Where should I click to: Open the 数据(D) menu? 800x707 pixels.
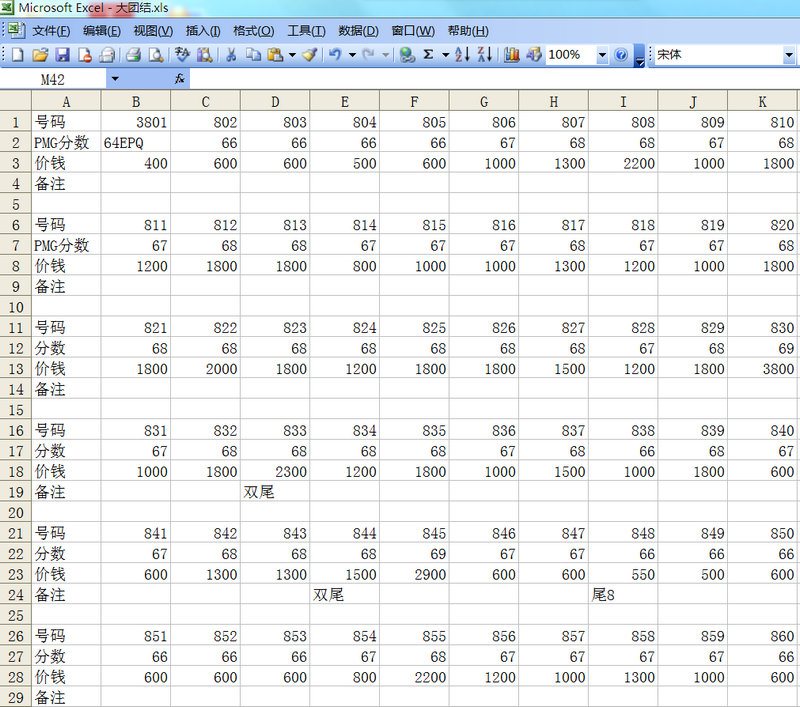(358, 31)
